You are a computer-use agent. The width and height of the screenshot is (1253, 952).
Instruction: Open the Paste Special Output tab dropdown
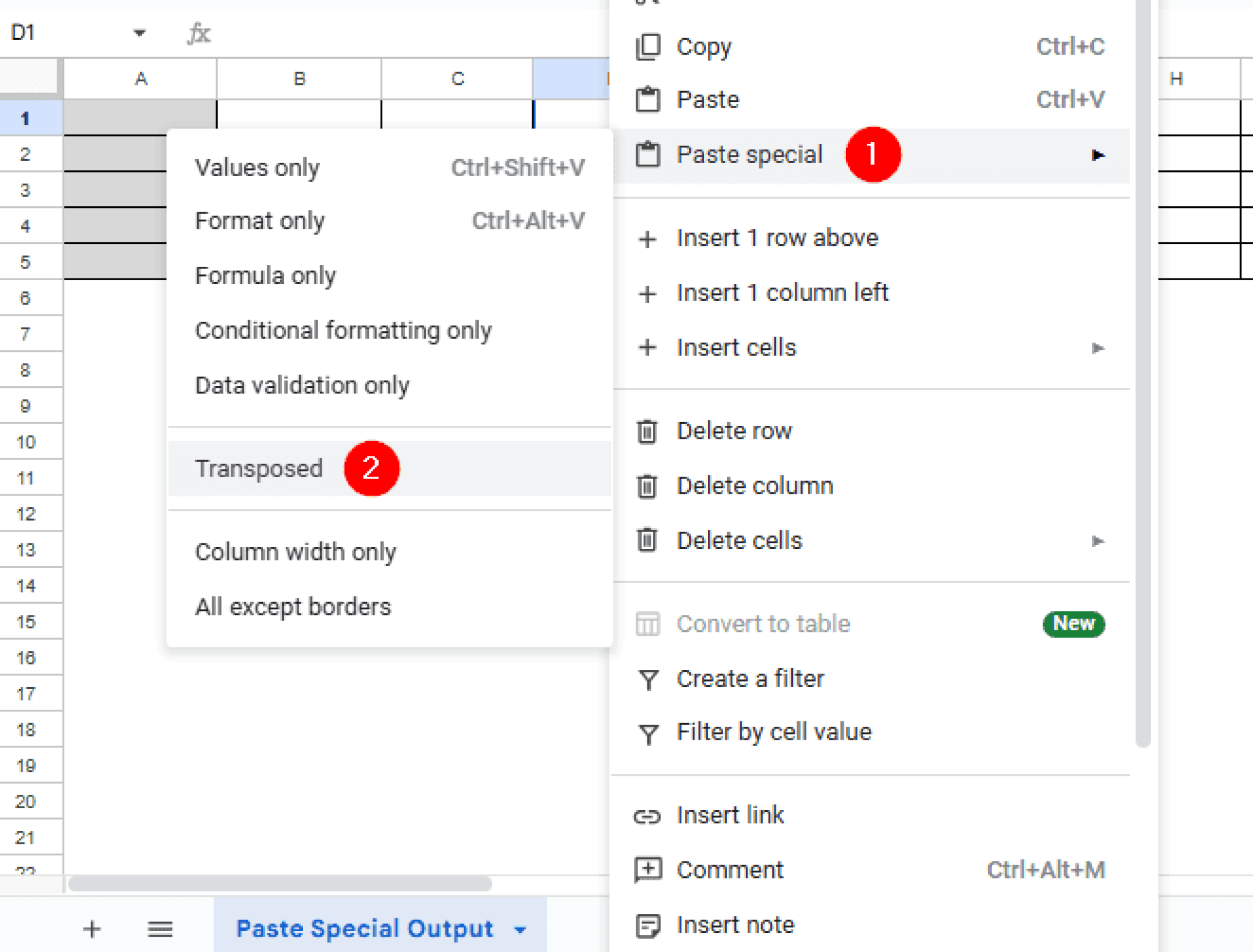519,929
